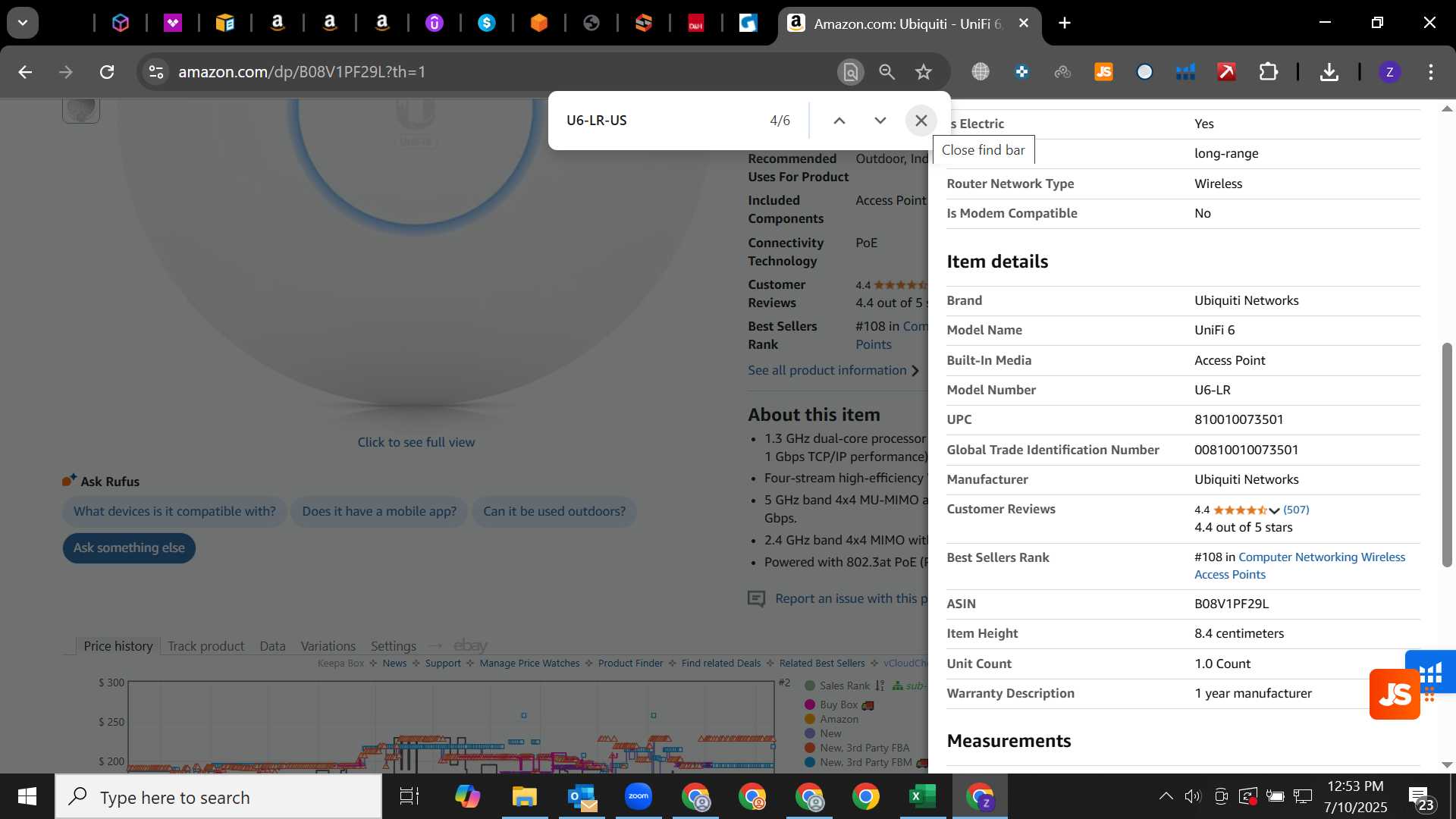Open the orange JS extension in toolbar
This screenshot has width=1456, height=819.
1103,72
